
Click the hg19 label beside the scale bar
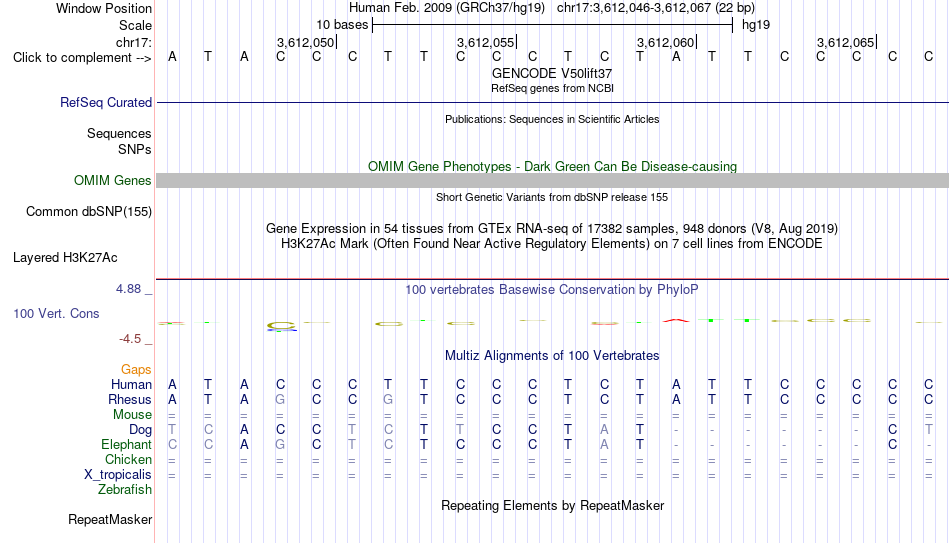click(x=756, y=25)
